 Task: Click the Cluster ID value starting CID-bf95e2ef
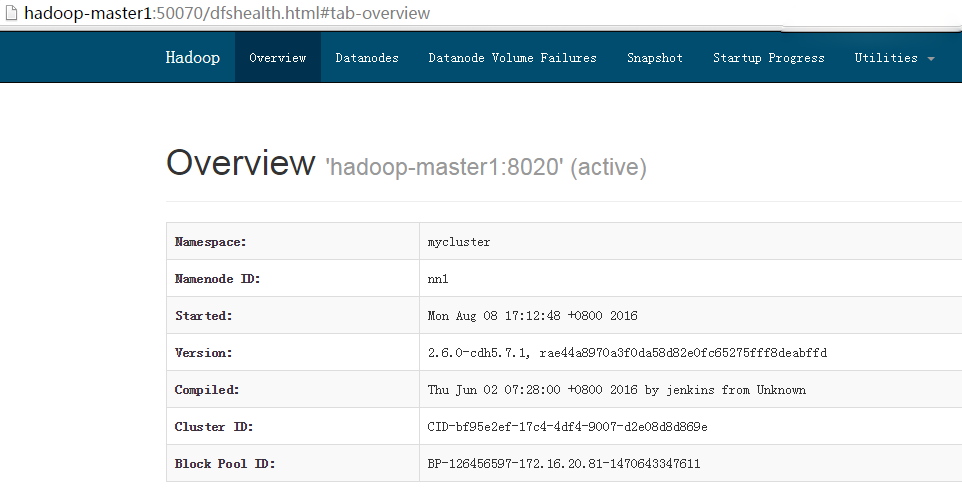click(x=567, y=427)
